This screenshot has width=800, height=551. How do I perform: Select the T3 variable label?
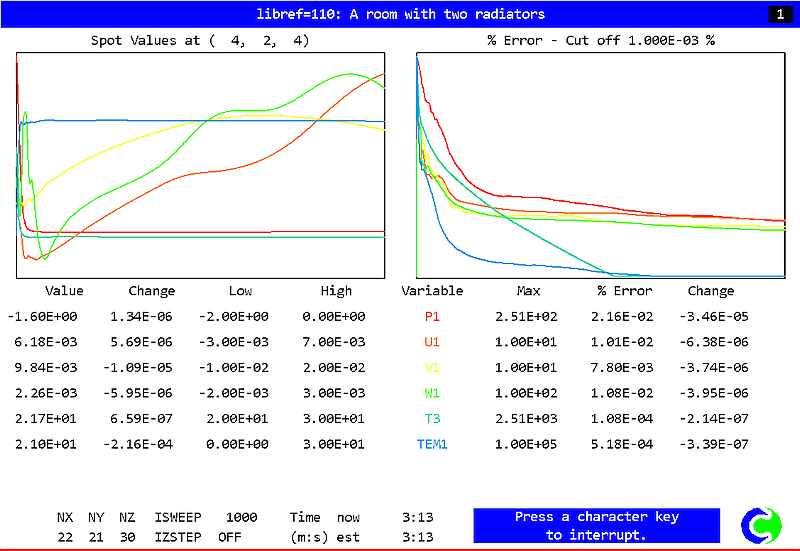pyautogui.click(x=432, y=418)
